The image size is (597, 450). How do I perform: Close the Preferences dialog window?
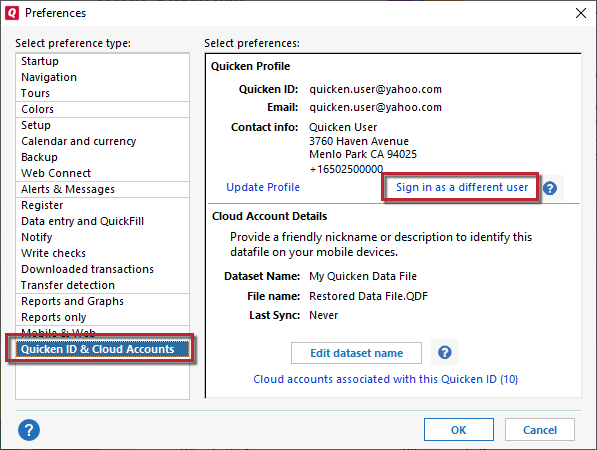581,13
